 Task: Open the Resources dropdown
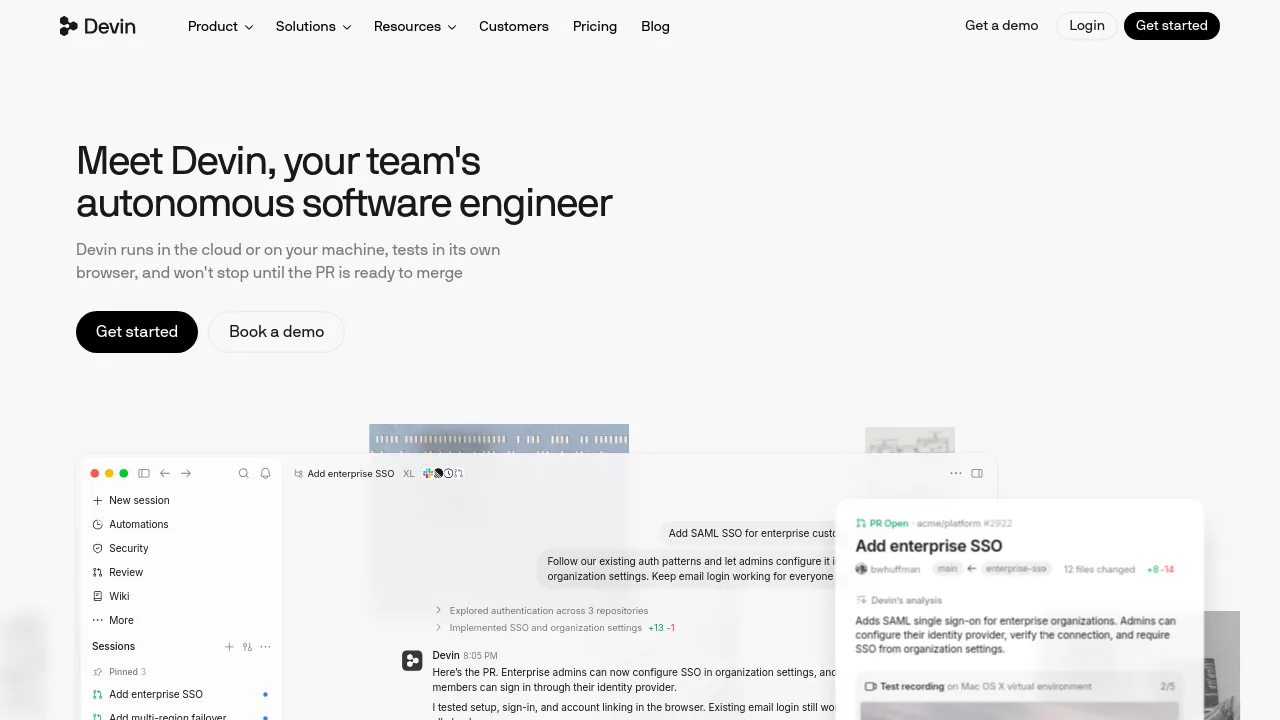point(415,26)
